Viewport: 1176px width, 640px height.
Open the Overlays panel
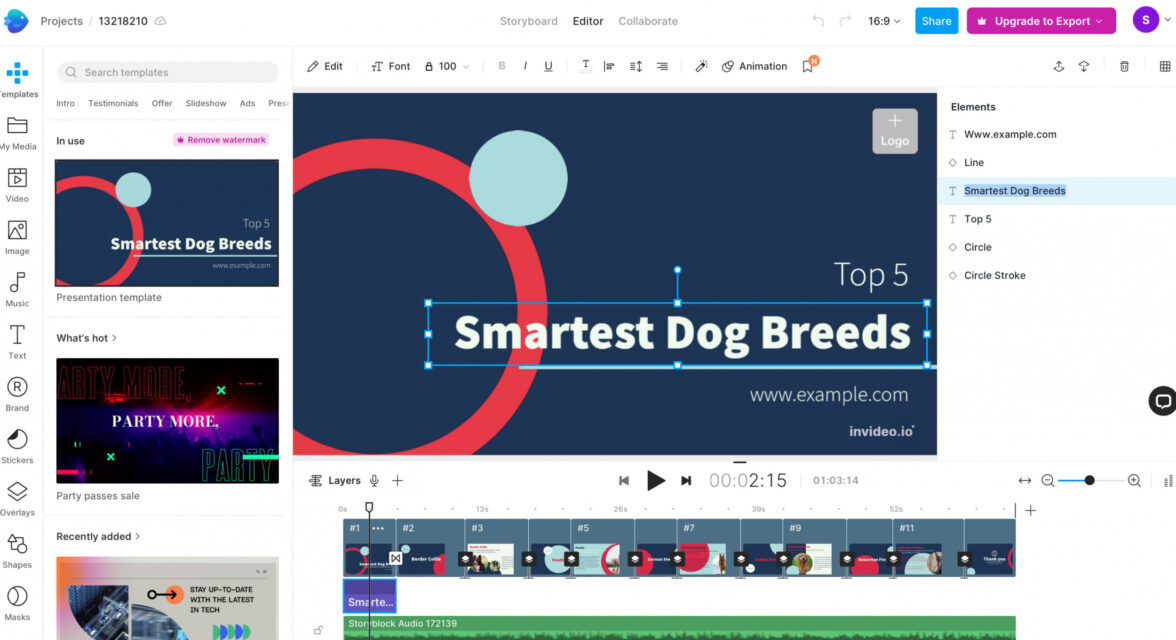pos(17,499)
